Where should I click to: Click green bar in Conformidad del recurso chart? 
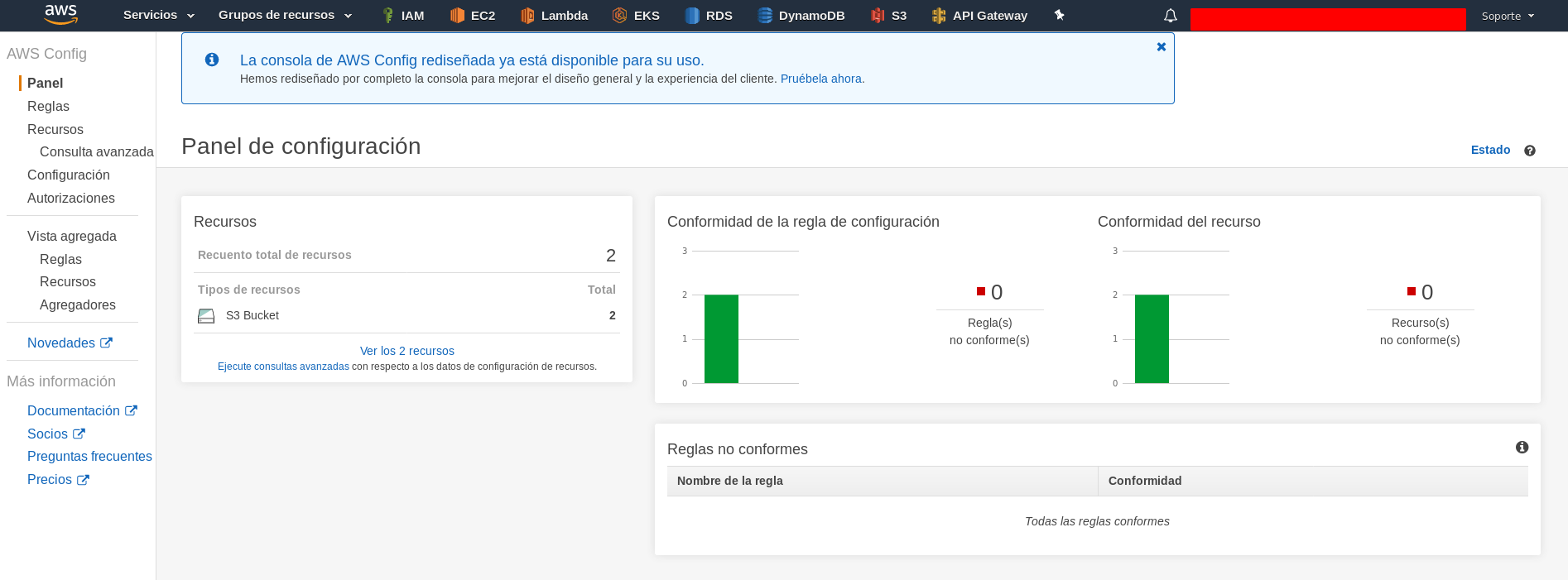pos(1152,339)
